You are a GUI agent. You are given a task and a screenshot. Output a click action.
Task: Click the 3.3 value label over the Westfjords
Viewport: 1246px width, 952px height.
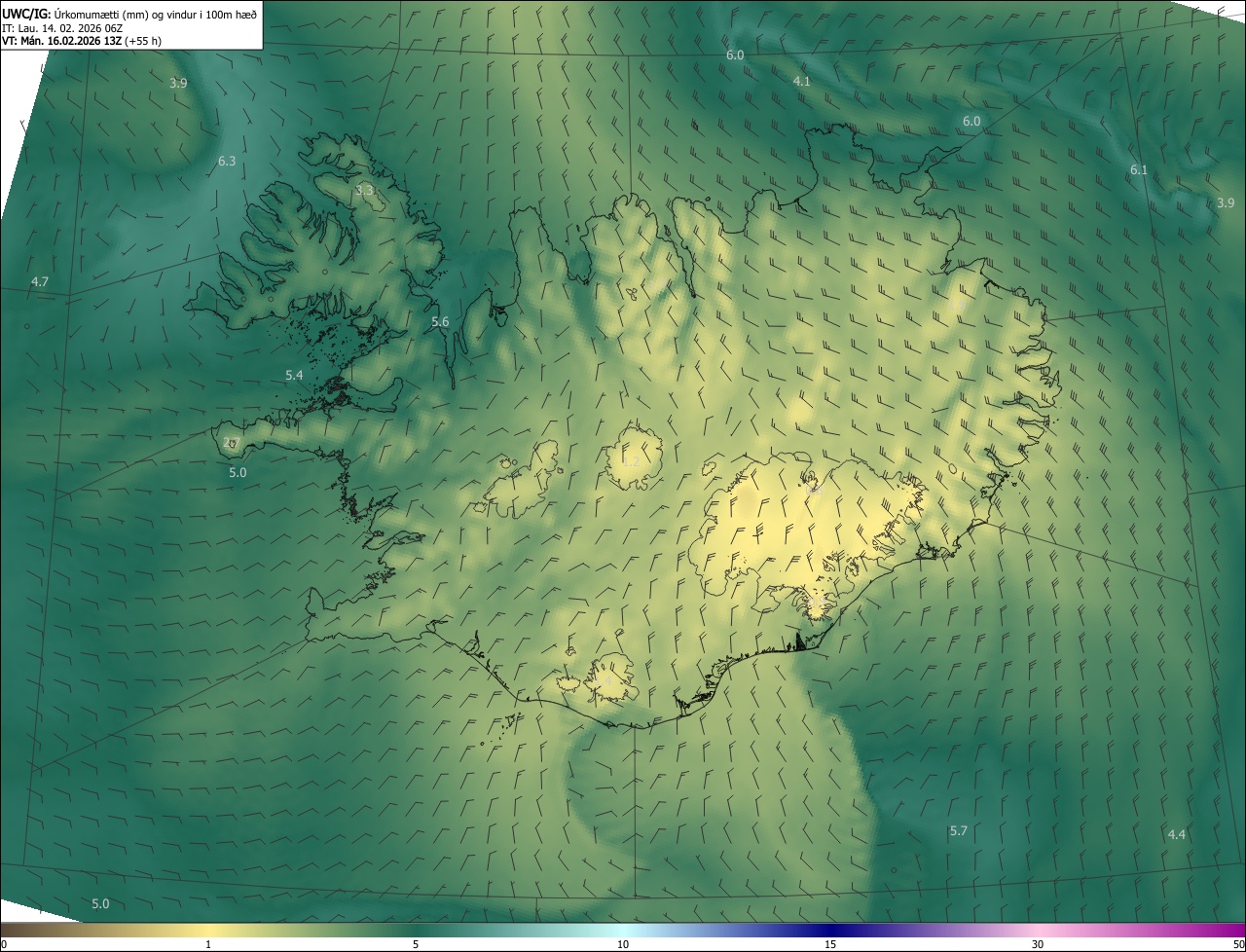364,190
